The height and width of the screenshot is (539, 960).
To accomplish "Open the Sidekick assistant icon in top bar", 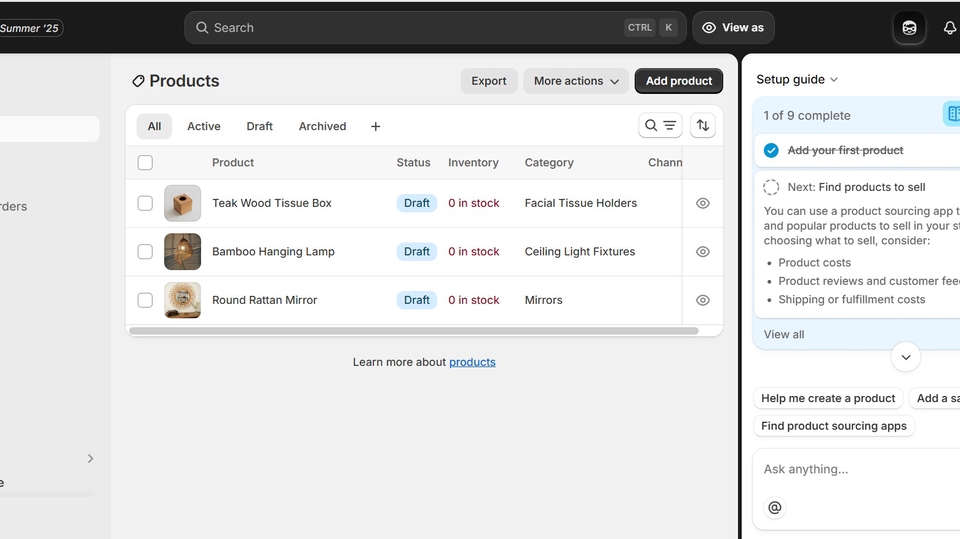I will pos(909,28).
